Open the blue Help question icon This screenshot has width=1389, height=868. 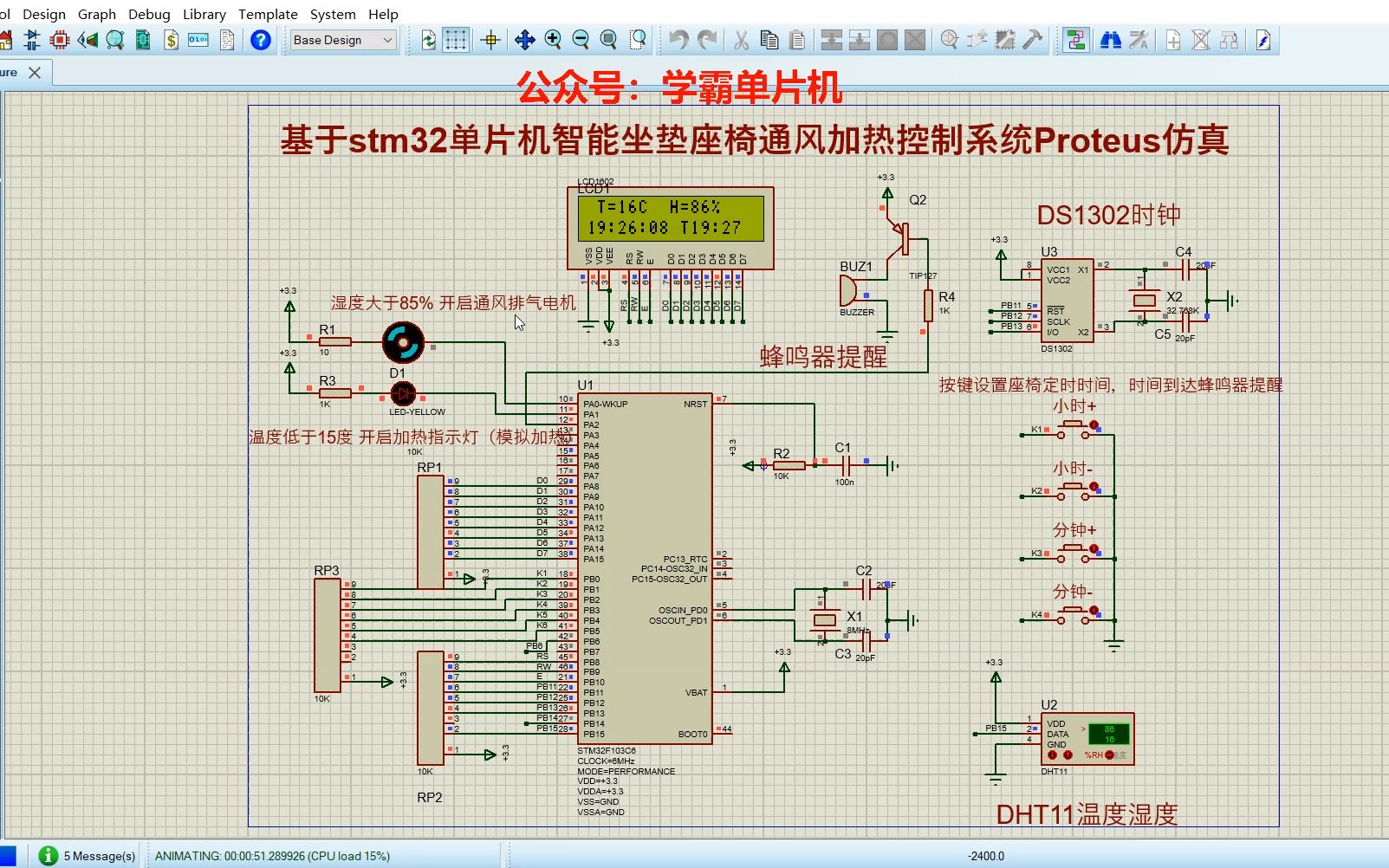261,40
